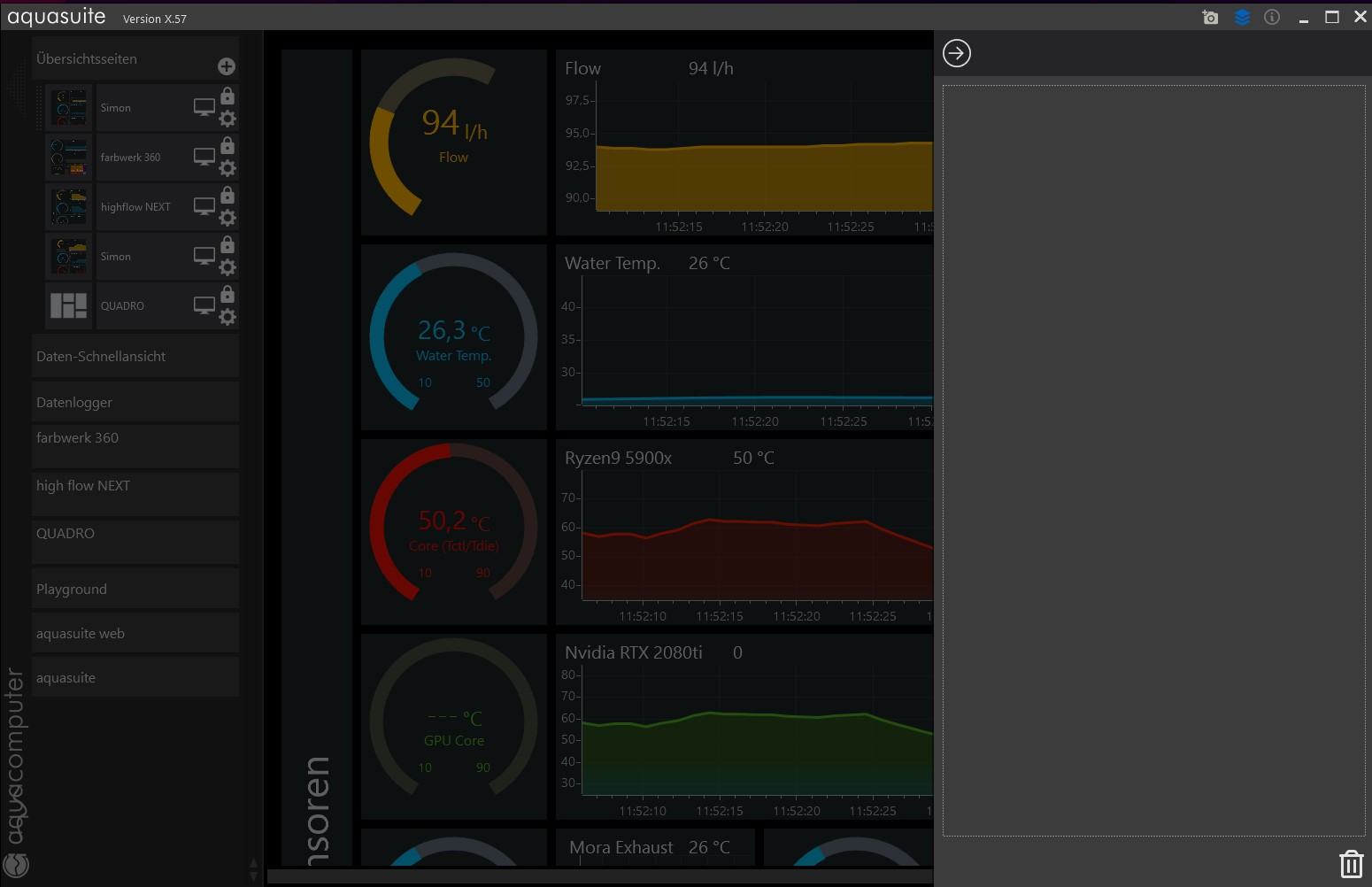Click the blue layers icon in the title bar
The width and height of the screenshot is (1372, 887).
(1242, 17)
